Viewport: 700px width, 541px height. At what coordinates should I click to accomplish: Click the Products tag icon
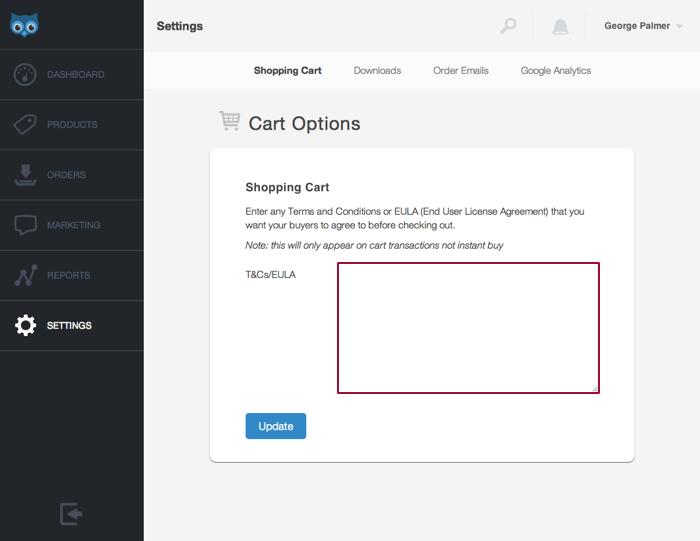pos(26,125)
